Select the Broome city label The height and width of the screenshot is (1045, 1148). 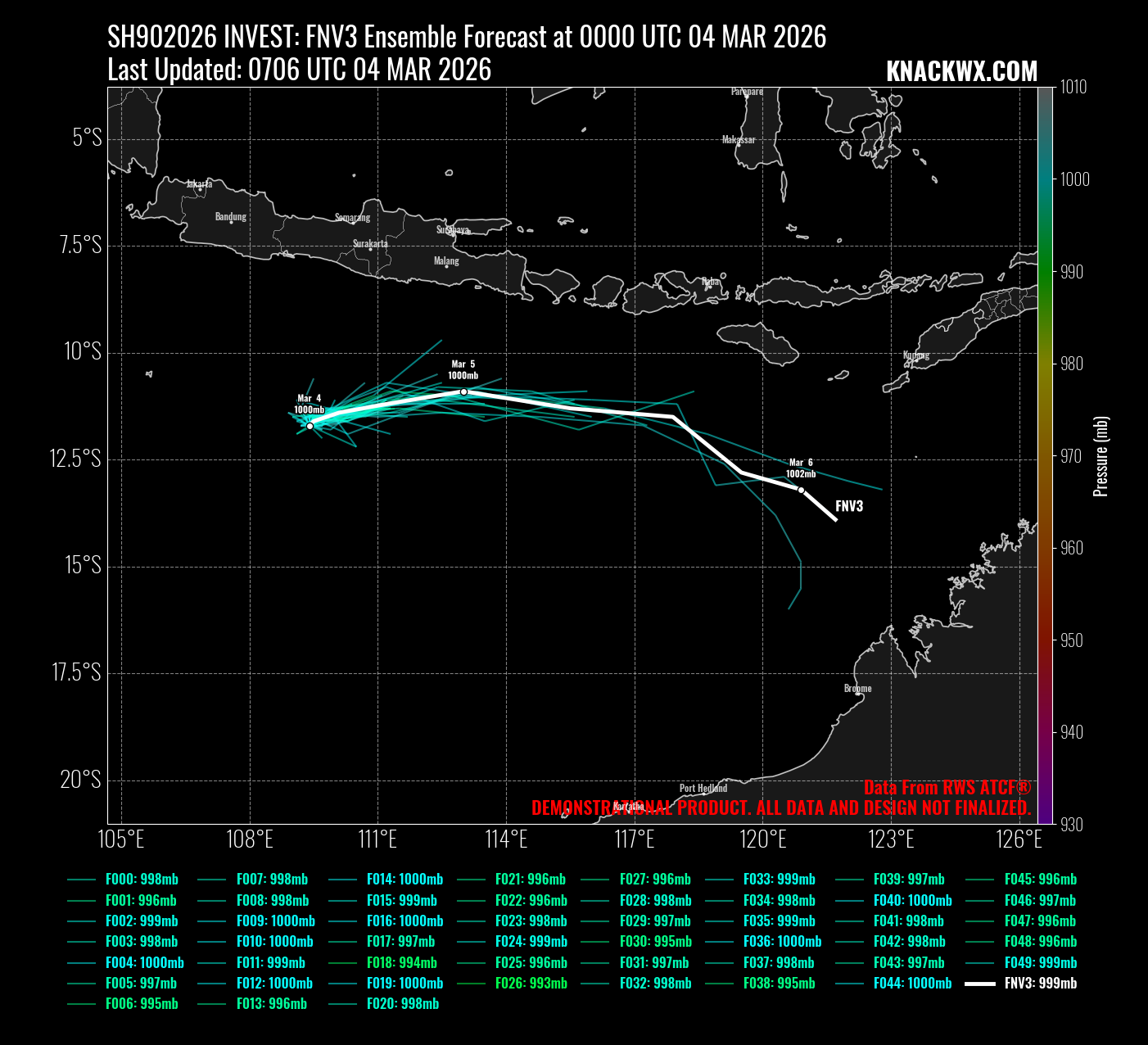pos(857,689)
